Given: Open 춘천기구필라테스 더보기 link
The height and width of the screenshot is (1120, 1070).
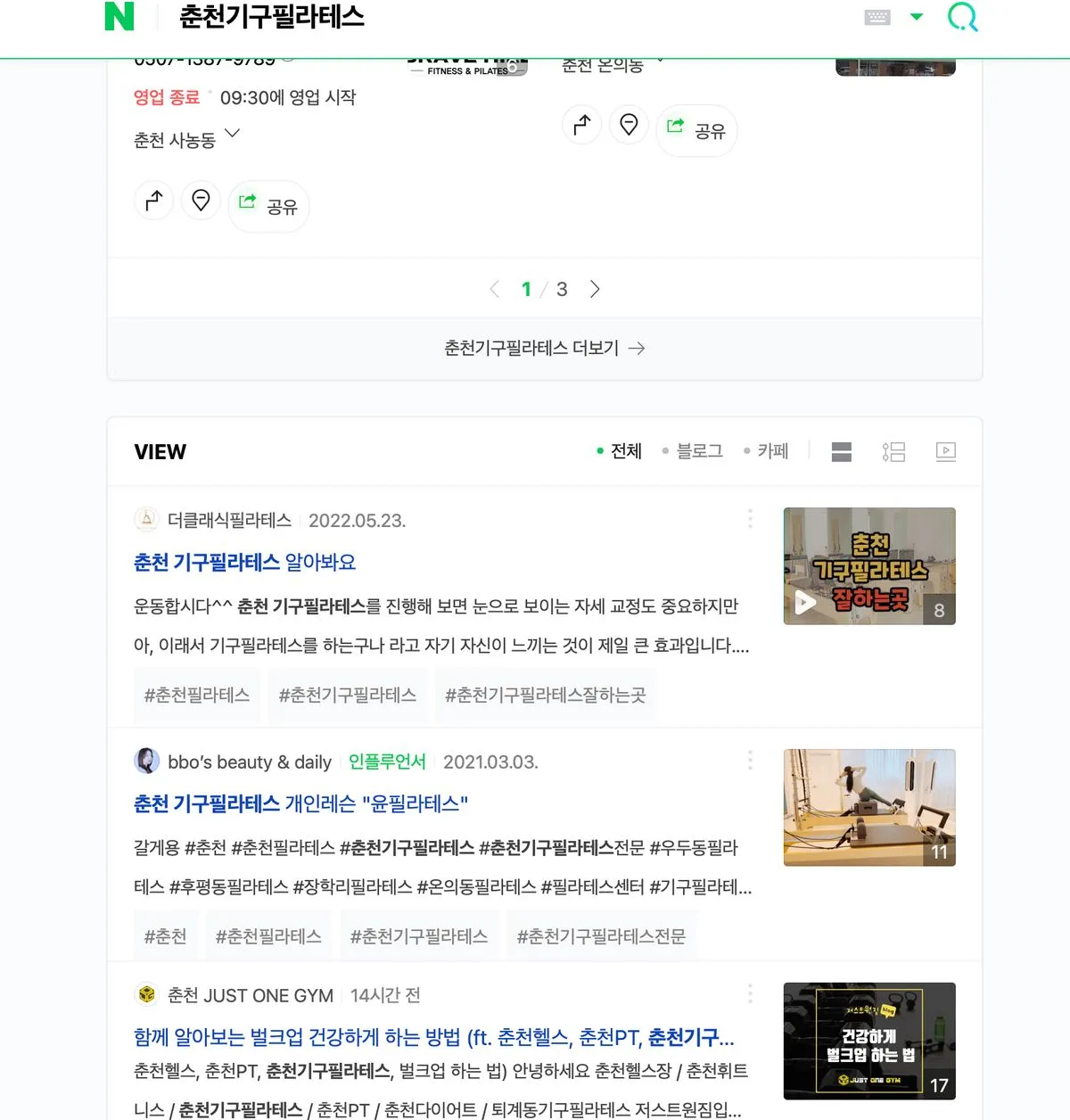Looking at the screenshot, I should (x=545, y=349).
